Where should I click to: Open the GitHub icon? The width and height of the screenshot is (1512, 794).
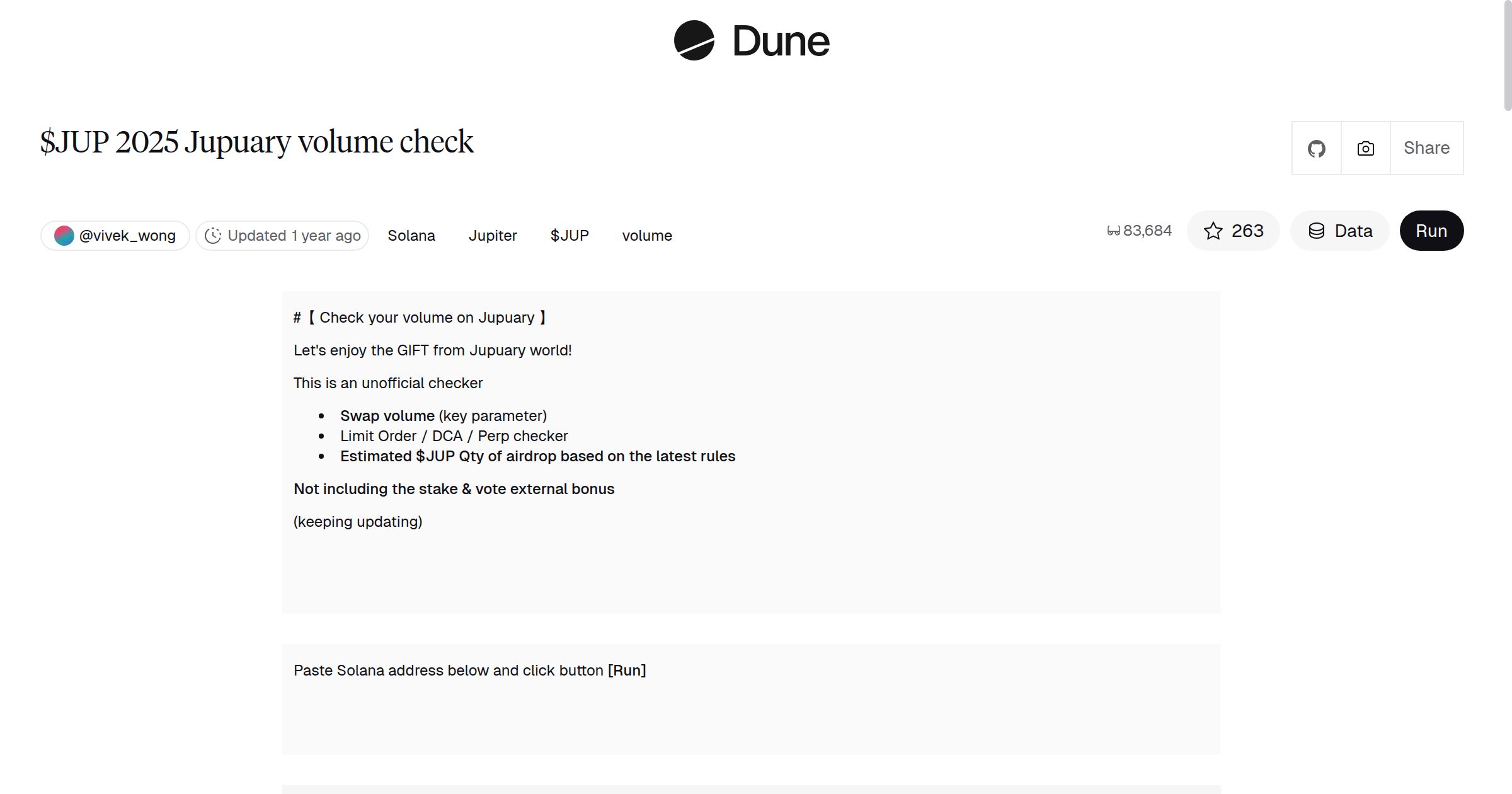coord(1317,148)
